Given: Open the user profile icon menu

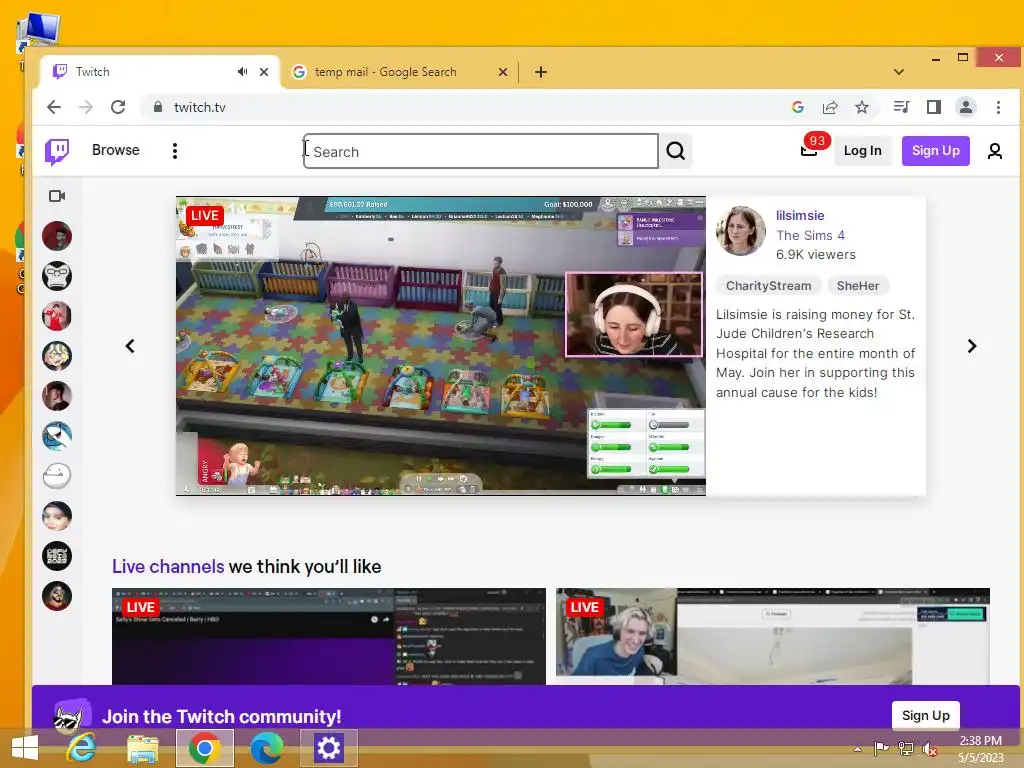Looking at the screenshot, I should [995, 152].
